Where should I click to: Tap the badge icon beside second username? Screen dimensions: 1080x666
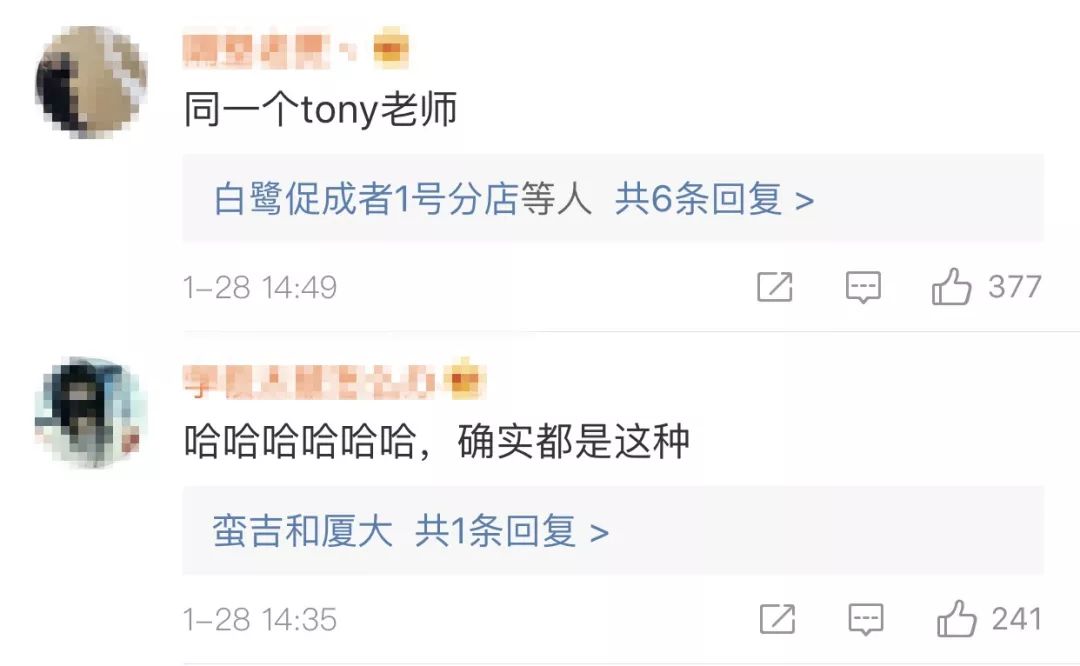pyautogui.click(x=465, y=379)
